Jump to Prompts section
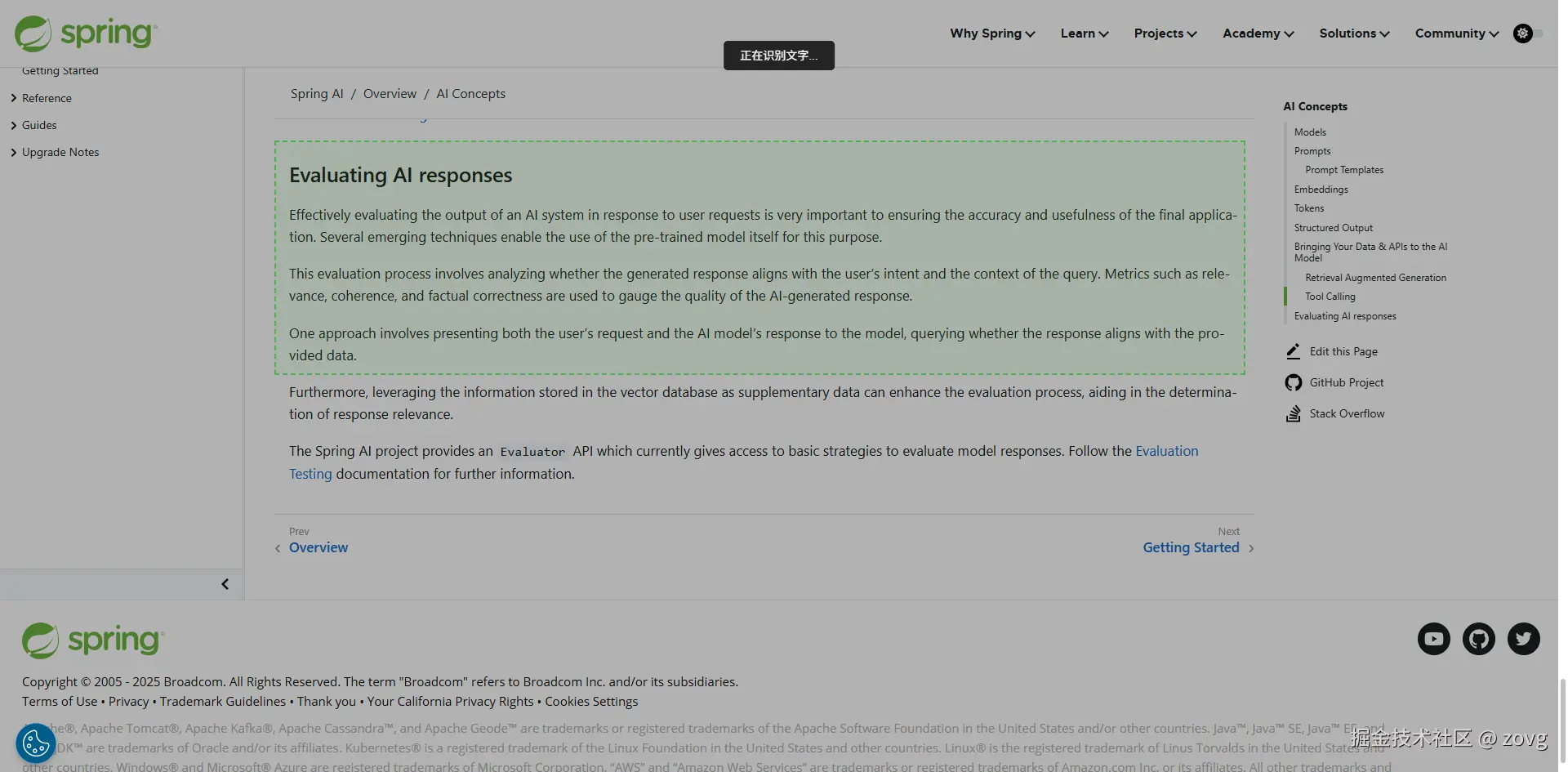 click(1312, 151)
